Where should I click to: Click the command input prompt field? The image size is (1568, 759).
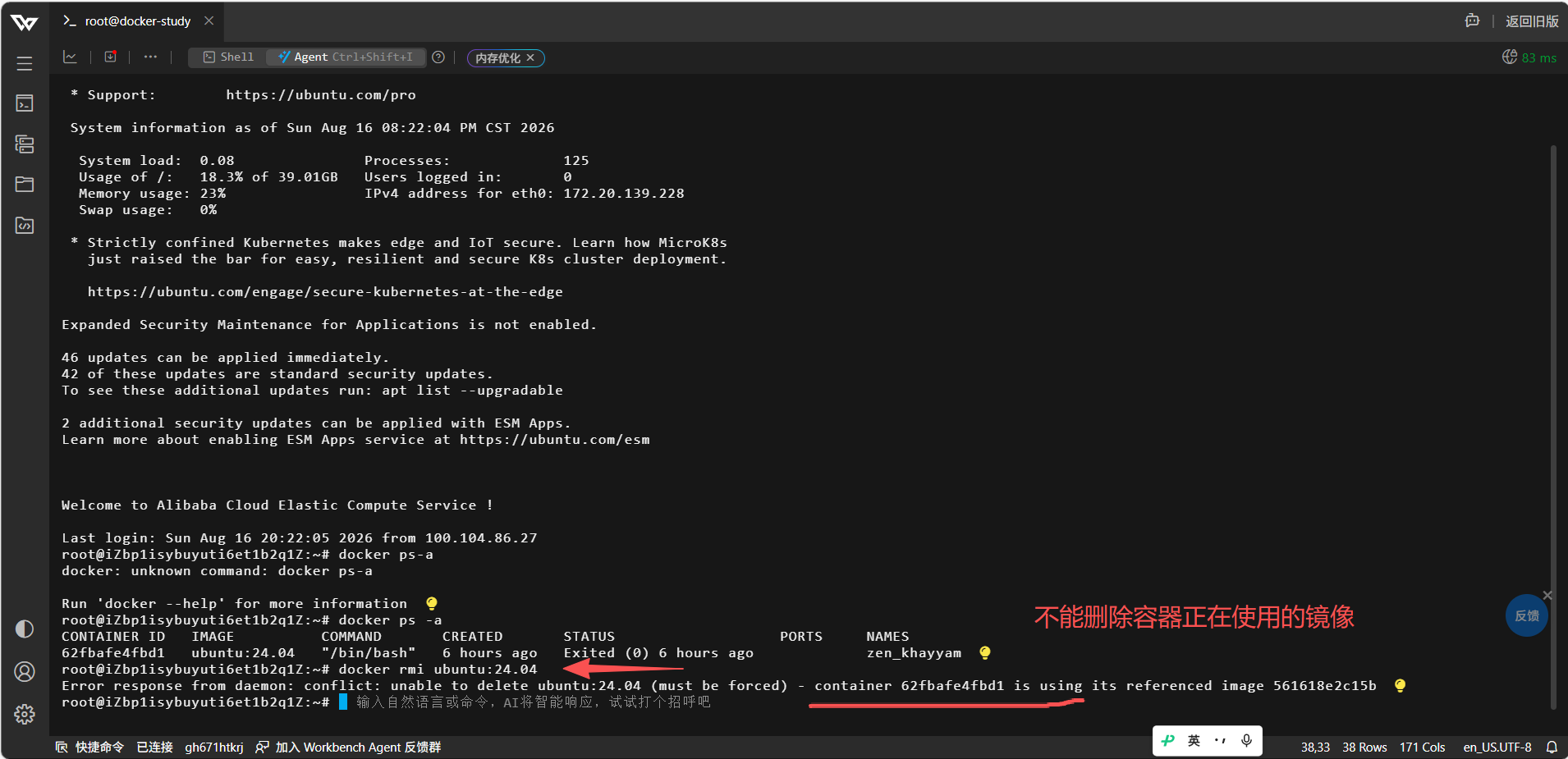[x=533, y=702]
